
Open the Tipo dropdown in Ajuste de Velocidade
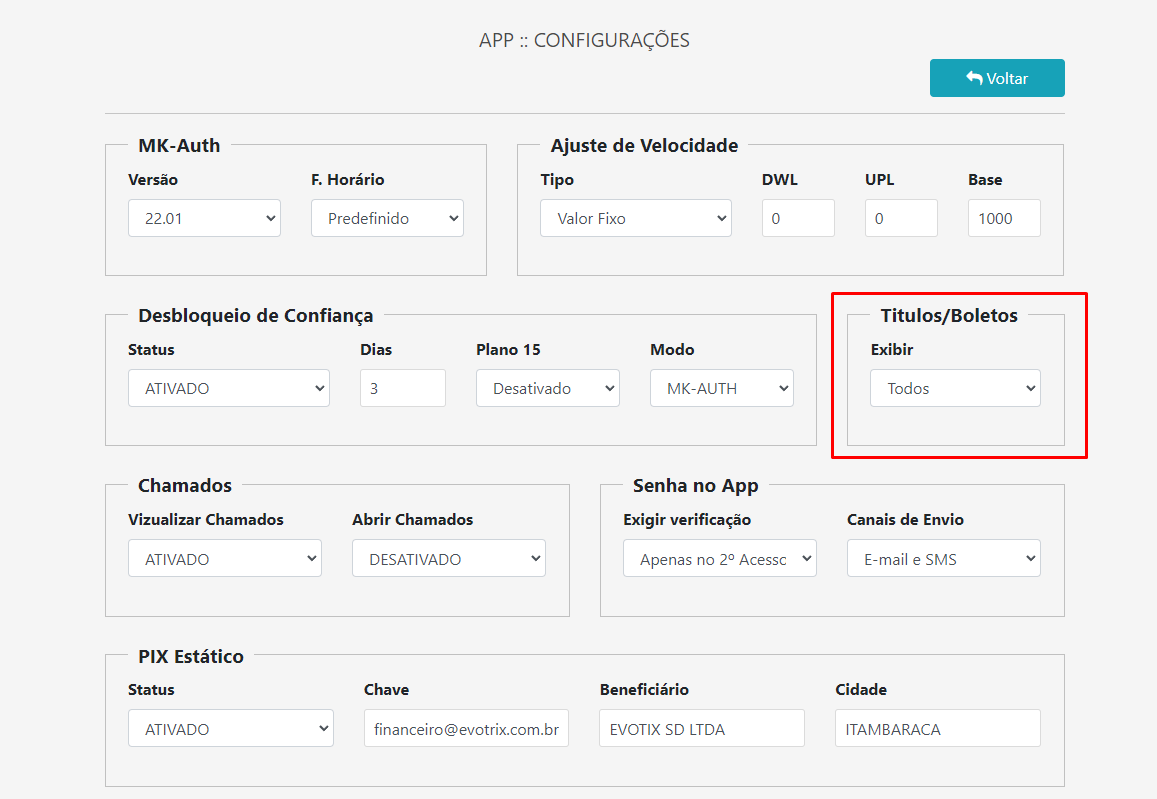[x=635, y=217]
